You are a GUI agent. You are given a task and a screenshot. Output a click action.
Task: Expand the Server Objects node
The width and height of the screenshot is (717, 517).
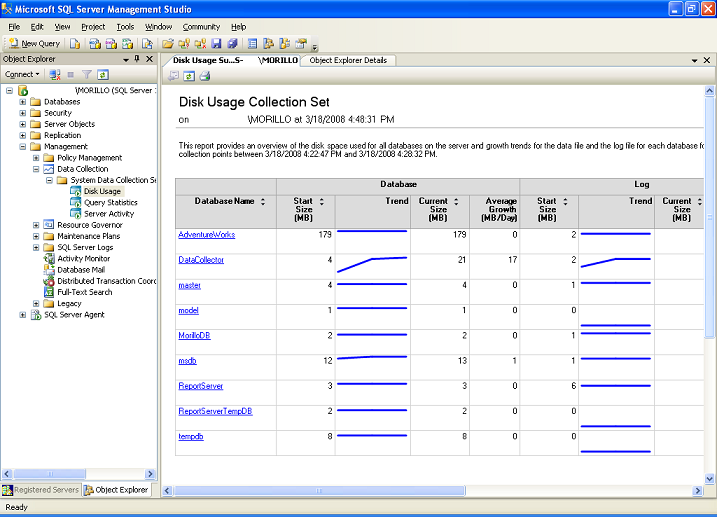pyautogui.click(x=22, y=124)
